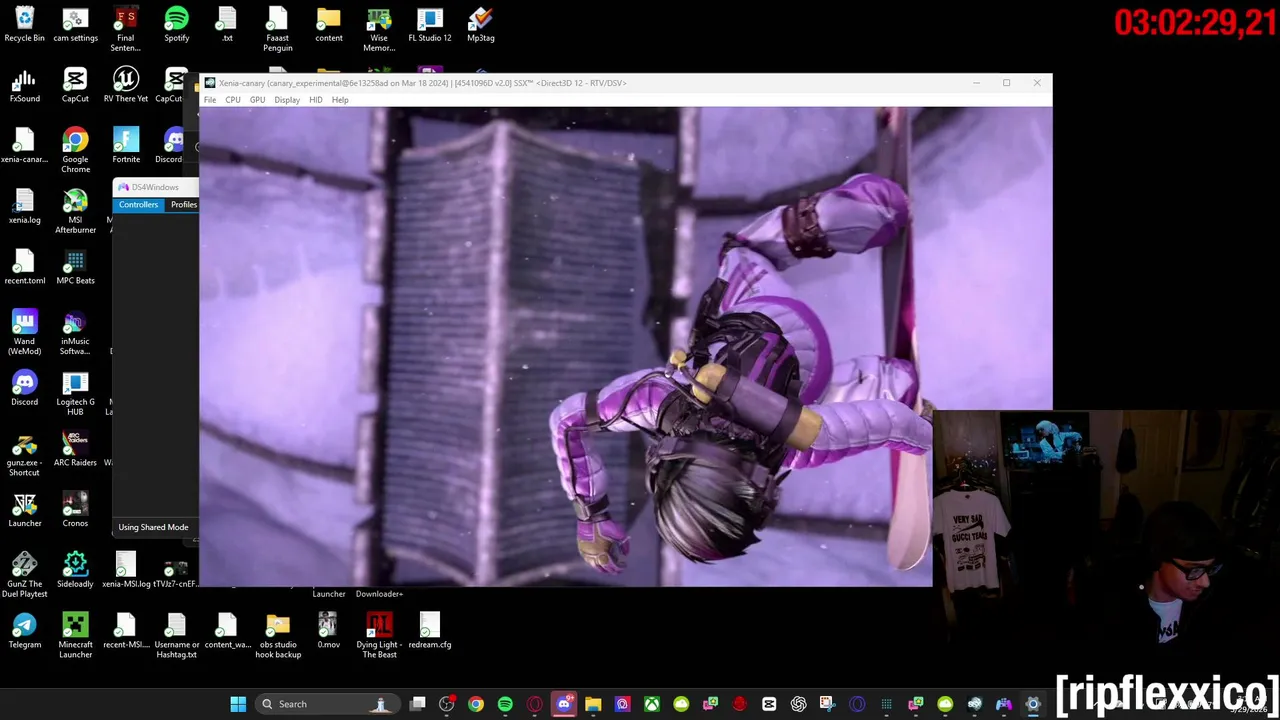1280x720 pixels.
Task: Select the Logitech G HUB desktop shortcut
Action: (75, 394)
